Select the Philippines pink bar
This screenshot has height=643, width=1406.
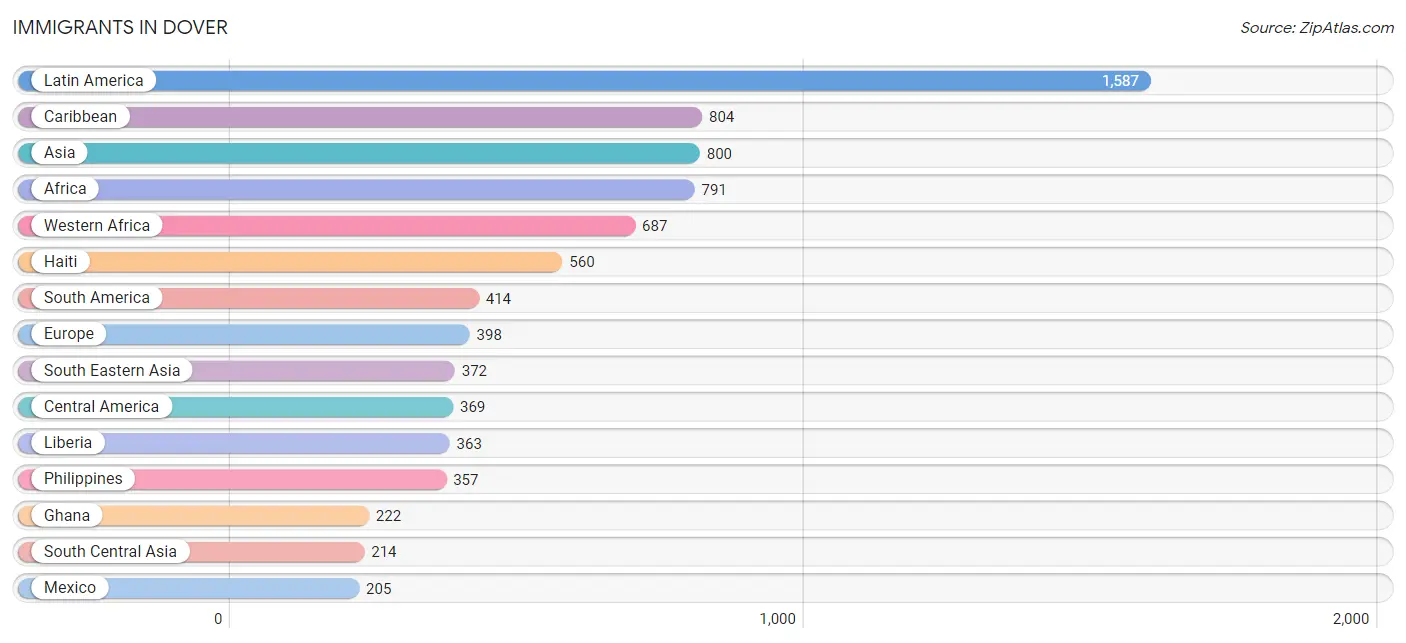[x=232, y=479]
